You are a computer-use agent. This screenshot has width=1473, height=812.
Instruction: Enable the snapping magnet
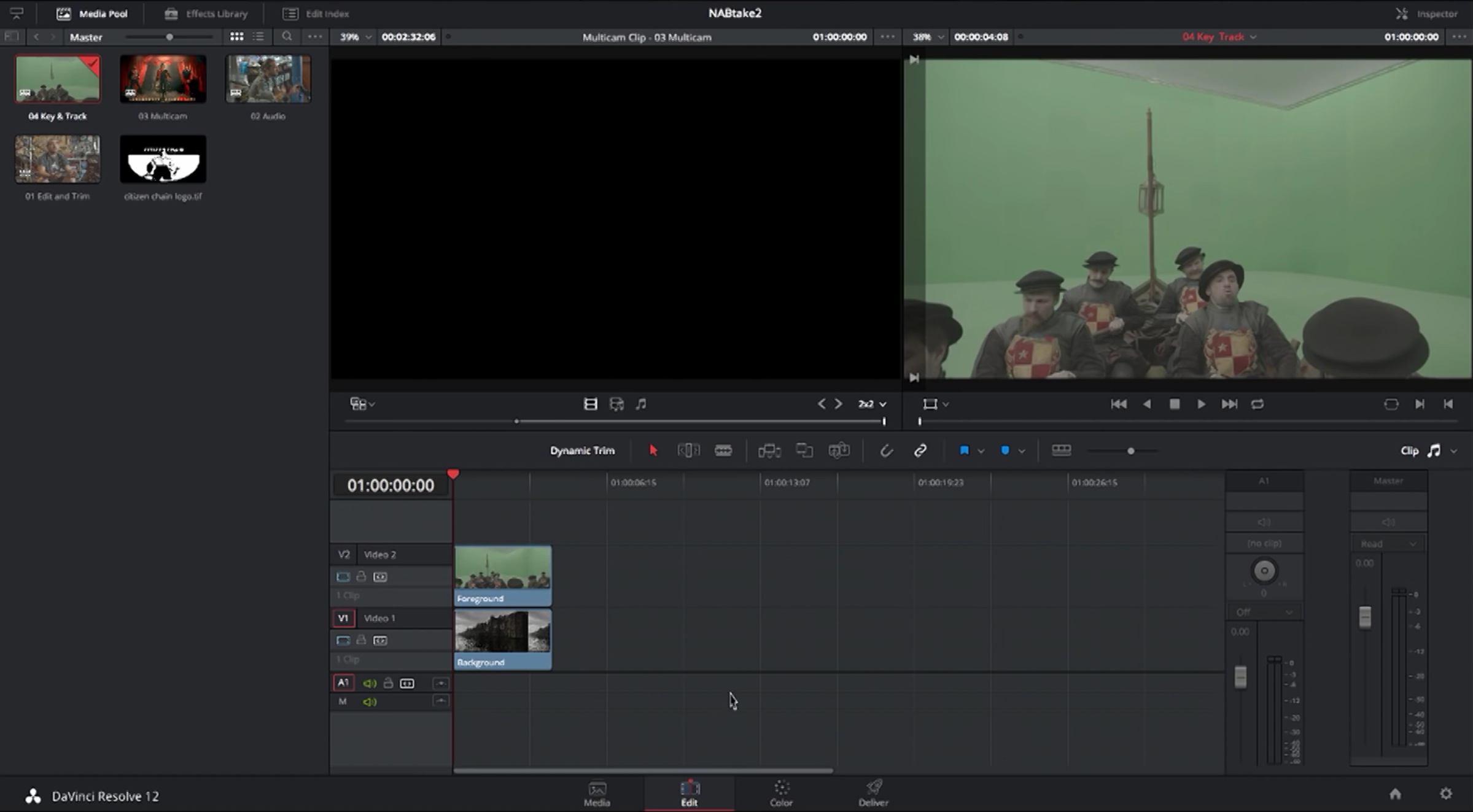887,450
